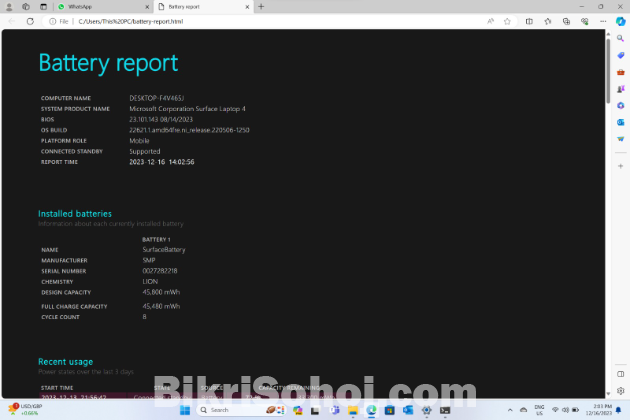
Task: Refresh the page
Action: [x=30, y=21]
